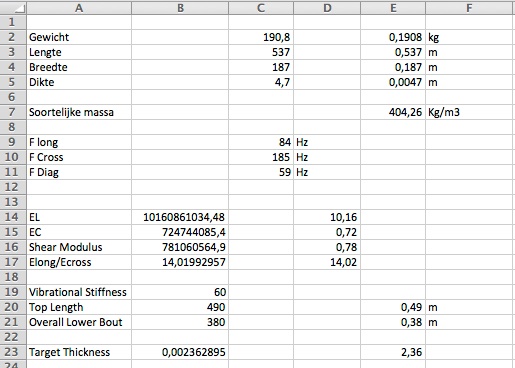Select cell containing 14,01992957
Screen dimensions: 515x368
(x=180, y=262)
